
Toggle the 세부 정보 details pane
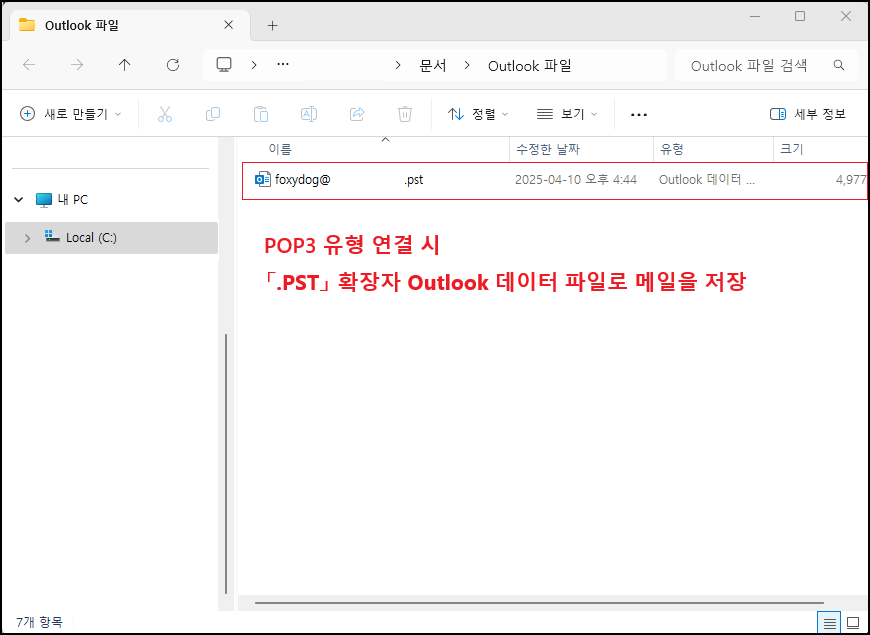click(x=808, y=114)
